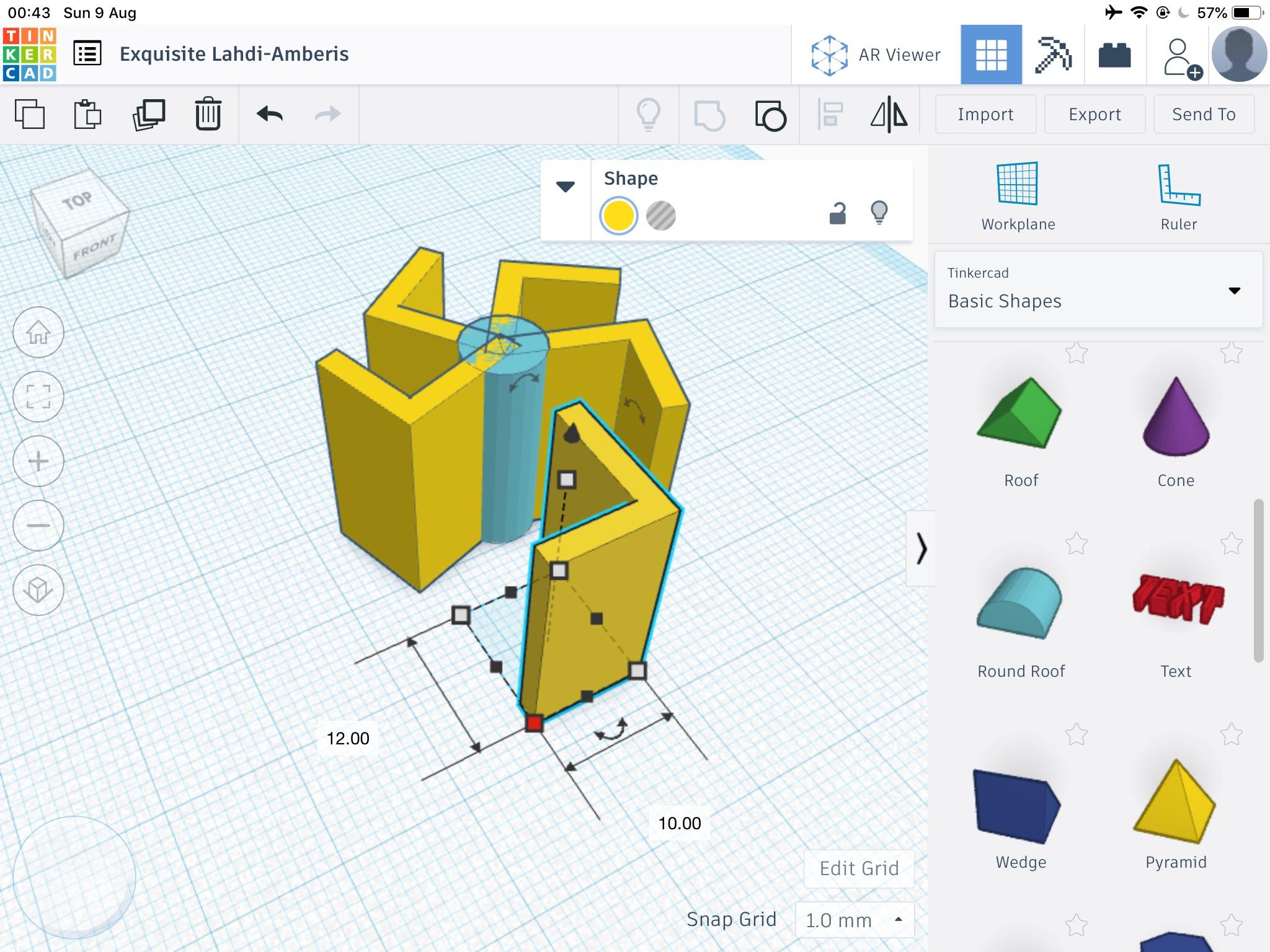
Task: Toggle the lock editing padlock
Action: (x=838, y=213)
